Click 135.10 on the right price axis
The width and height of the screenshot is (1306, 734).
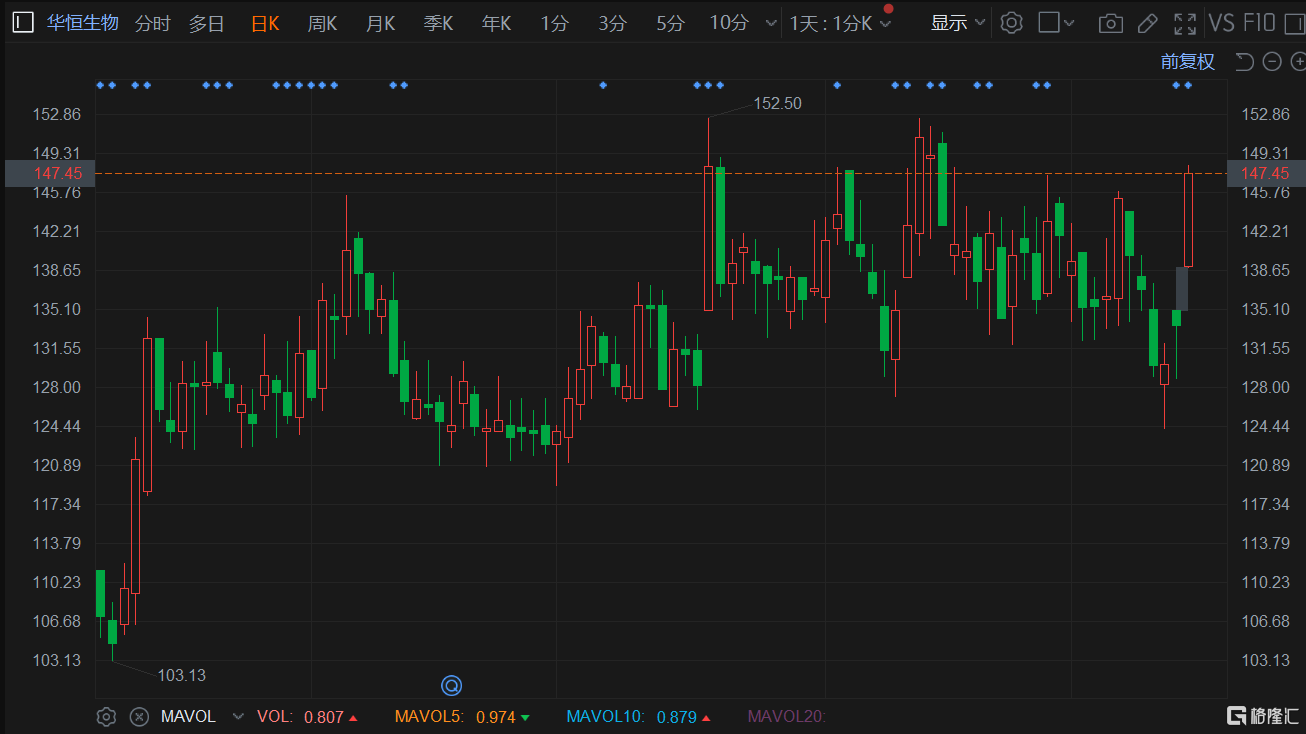[1265, 309]
